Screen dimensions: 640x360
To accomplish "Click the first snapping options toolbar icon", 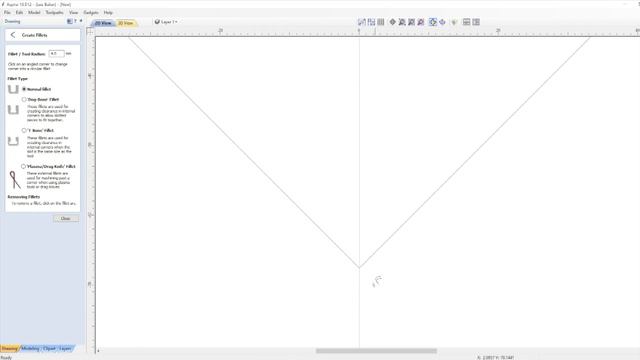I will [x=362, y=22].
